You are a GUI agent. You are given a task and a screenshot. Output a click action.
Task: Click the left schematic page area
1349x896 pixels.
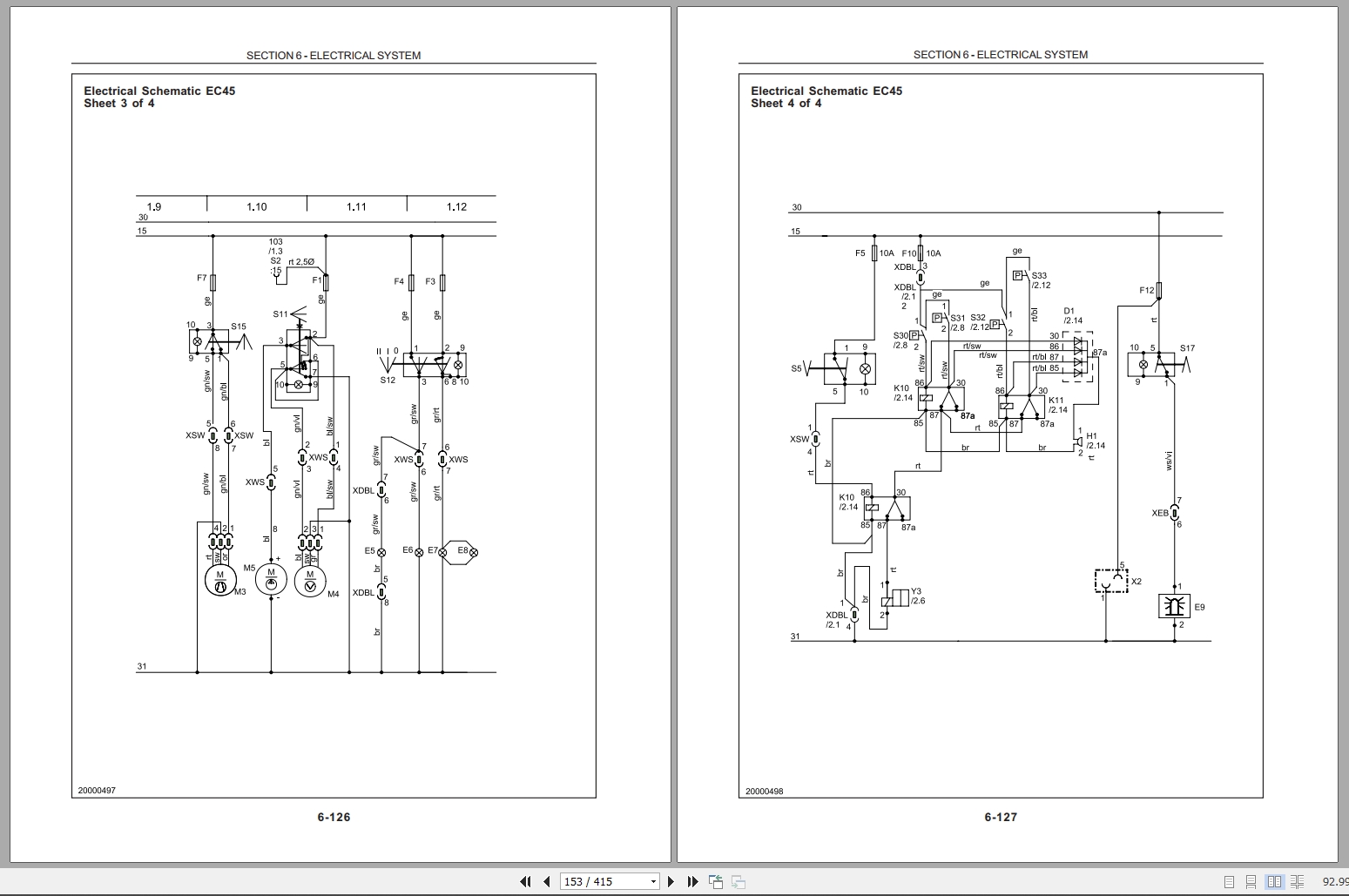click(x=334, y=435)
